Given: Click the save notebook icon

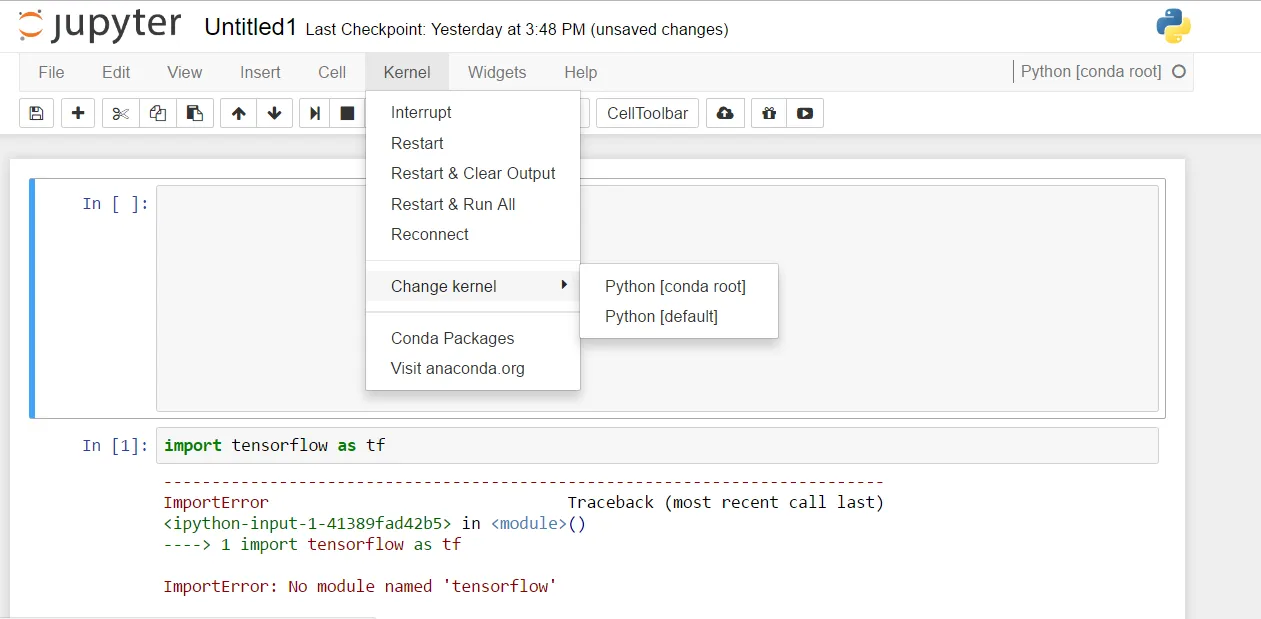Looking at the screenshot, I should tap(36, 113).
